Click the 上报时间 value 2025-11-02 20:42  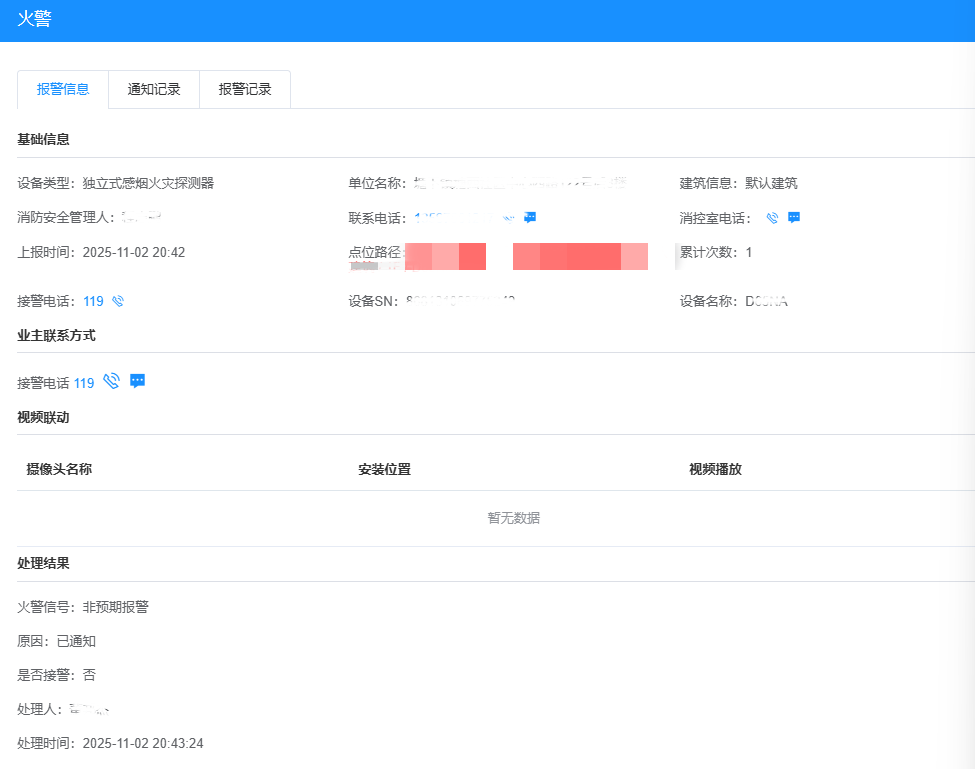click(x=134, y=252)
